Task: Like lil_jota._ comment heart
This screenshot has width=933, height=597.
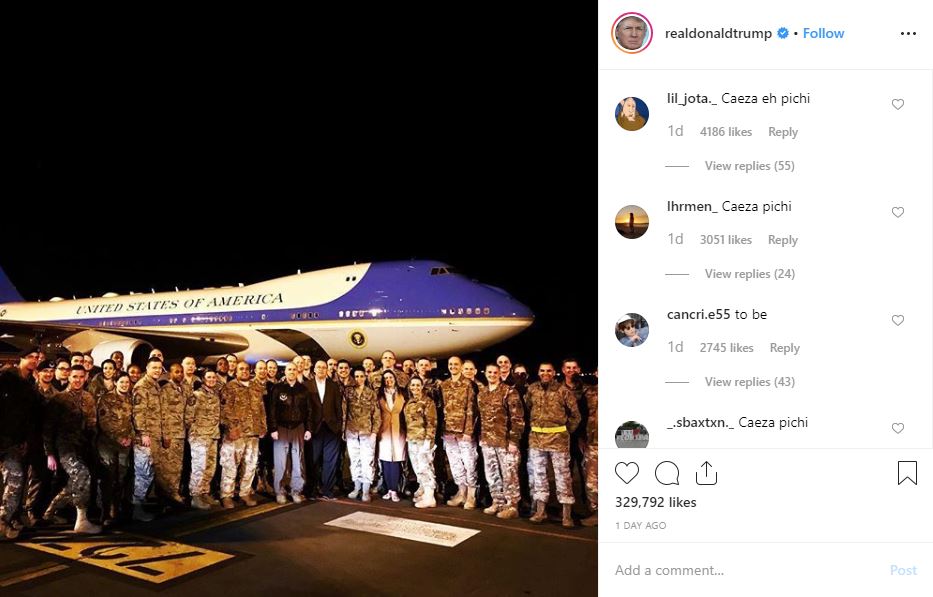Action: pos(898,105)
